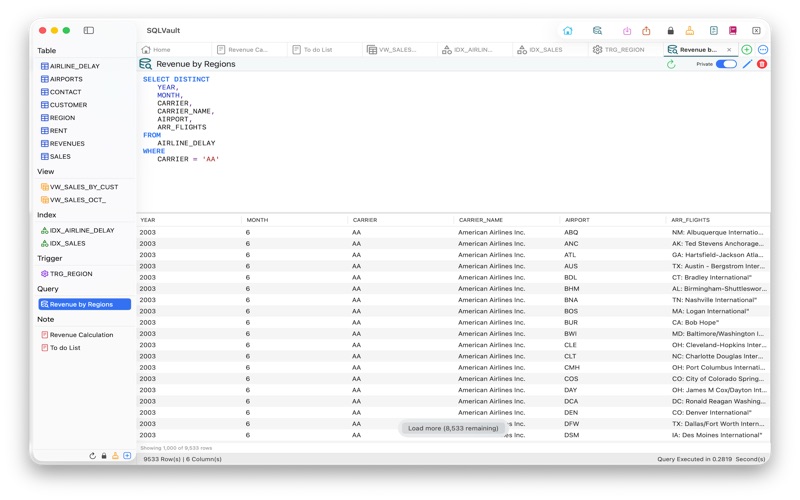Switch to the IDX_AIRLIN... tab
800x500 pixels.
tap(476, 49)
